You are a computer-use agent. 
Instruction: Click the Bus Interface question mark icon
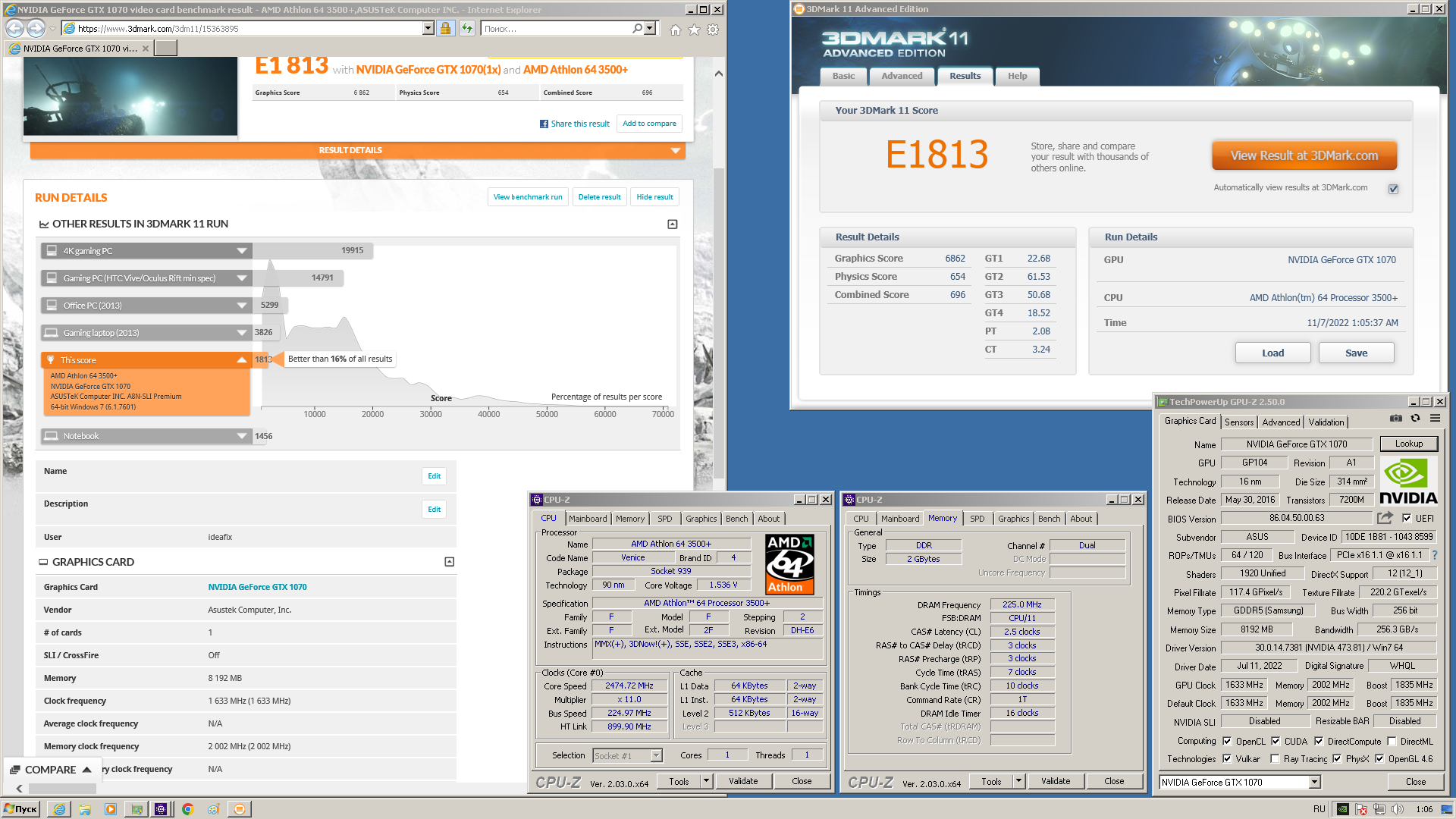point(1435,555)
